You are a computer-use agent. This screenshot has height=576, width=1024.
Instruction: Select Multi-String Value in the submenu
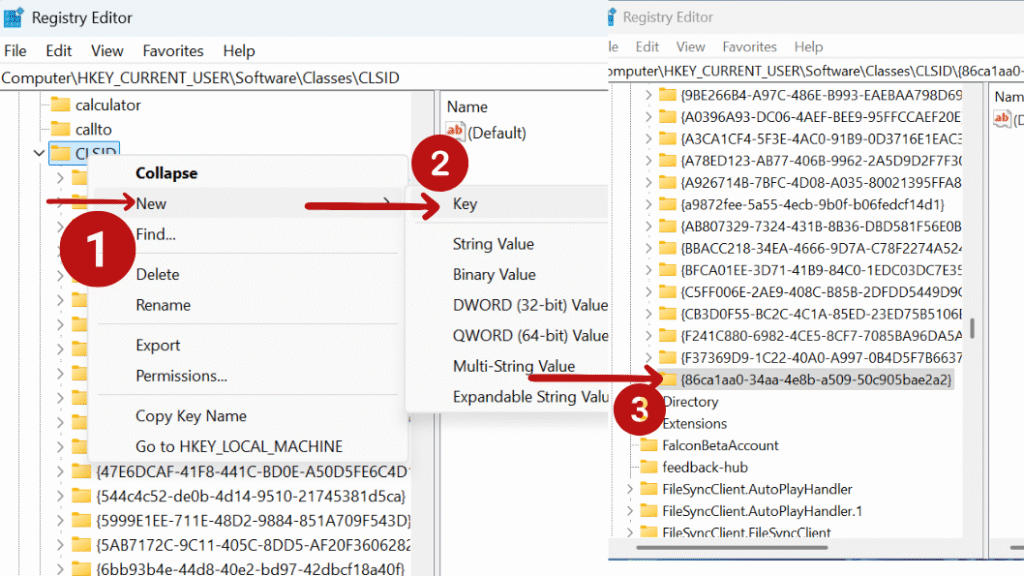pos(508,366)
